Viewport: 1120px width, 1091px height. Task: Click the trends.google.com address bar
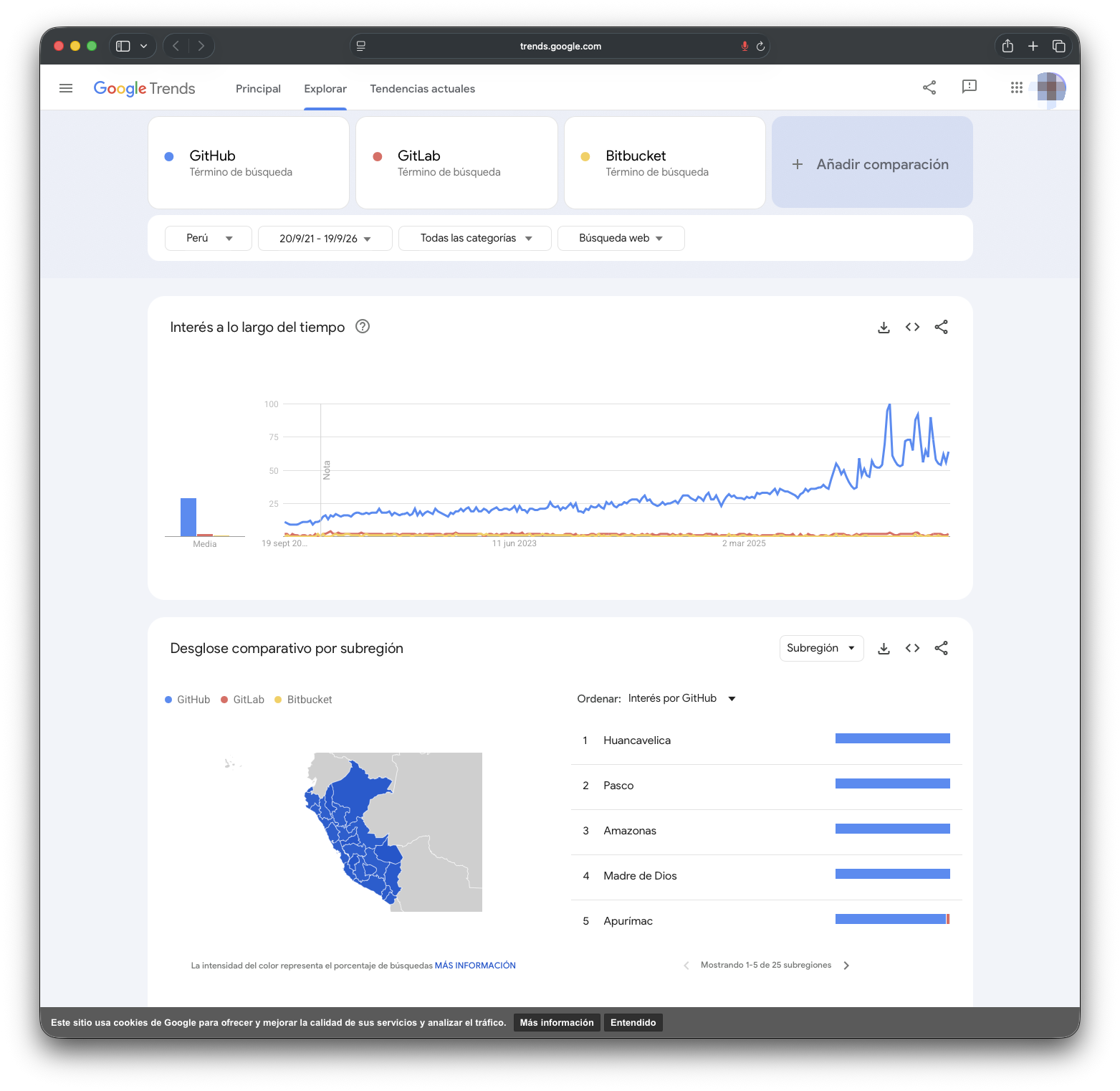[560, 46]
